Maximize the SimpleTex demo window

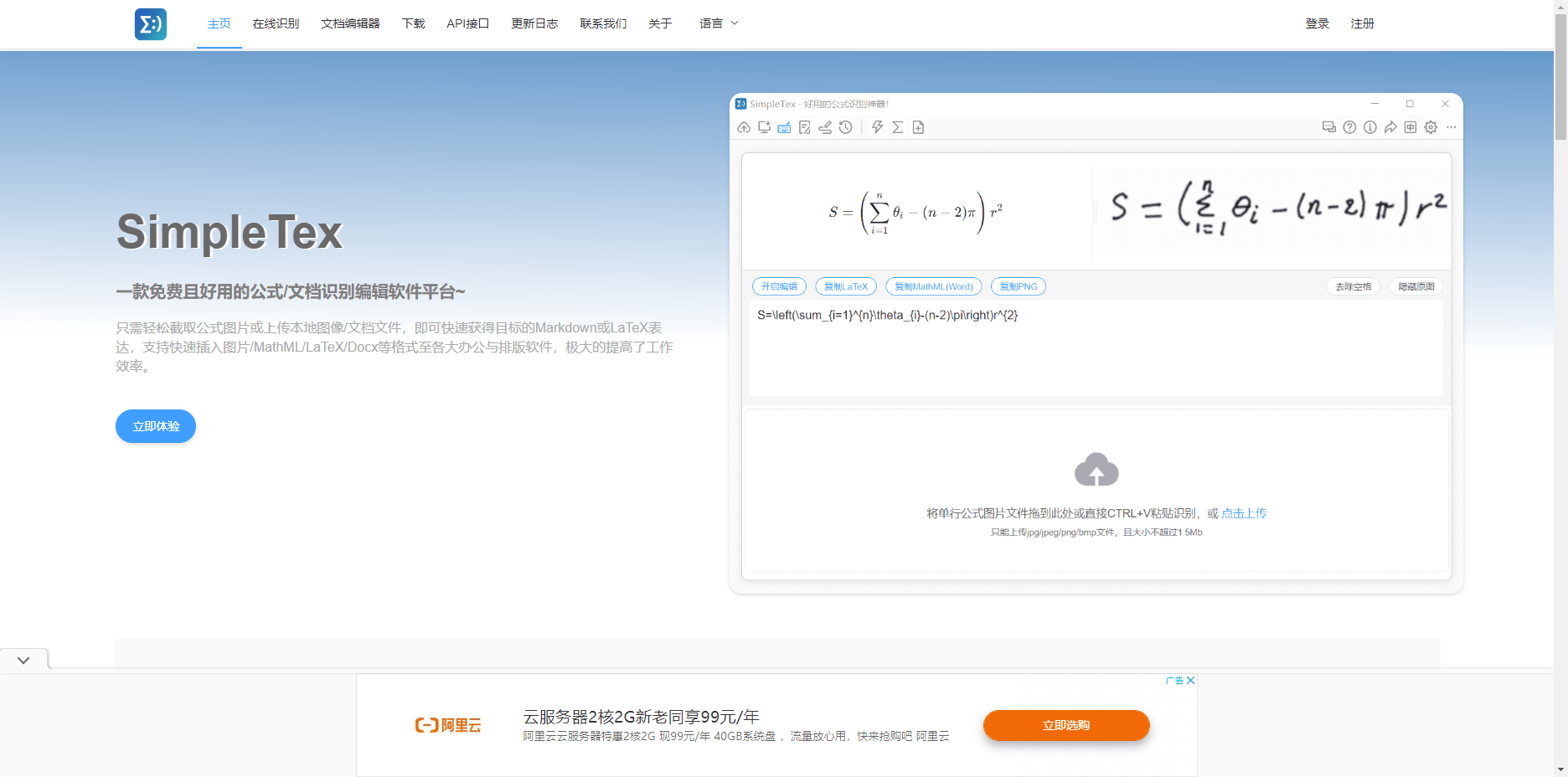(1410, 104)
